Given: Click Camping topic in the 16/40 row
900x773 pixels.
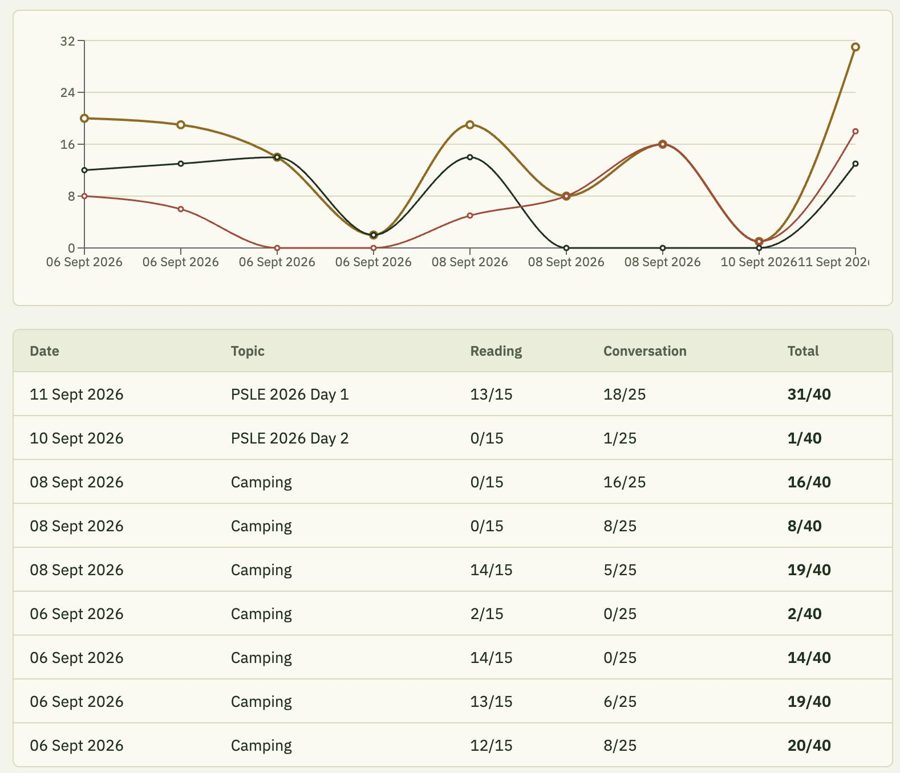Looking at the screenshot, I should click(261, 482).
